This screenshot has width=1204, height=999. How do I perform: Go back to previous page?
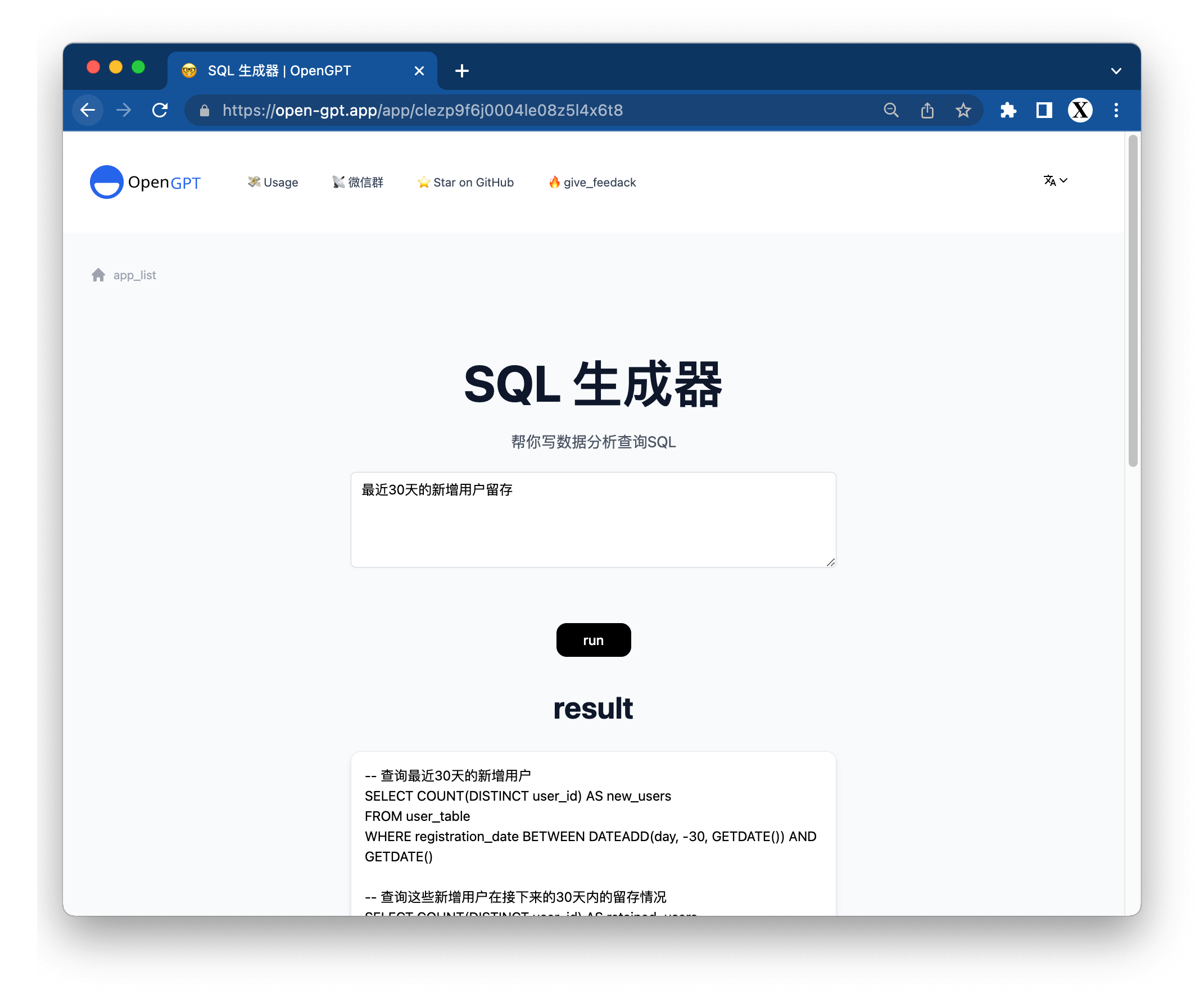coord(88,110)
